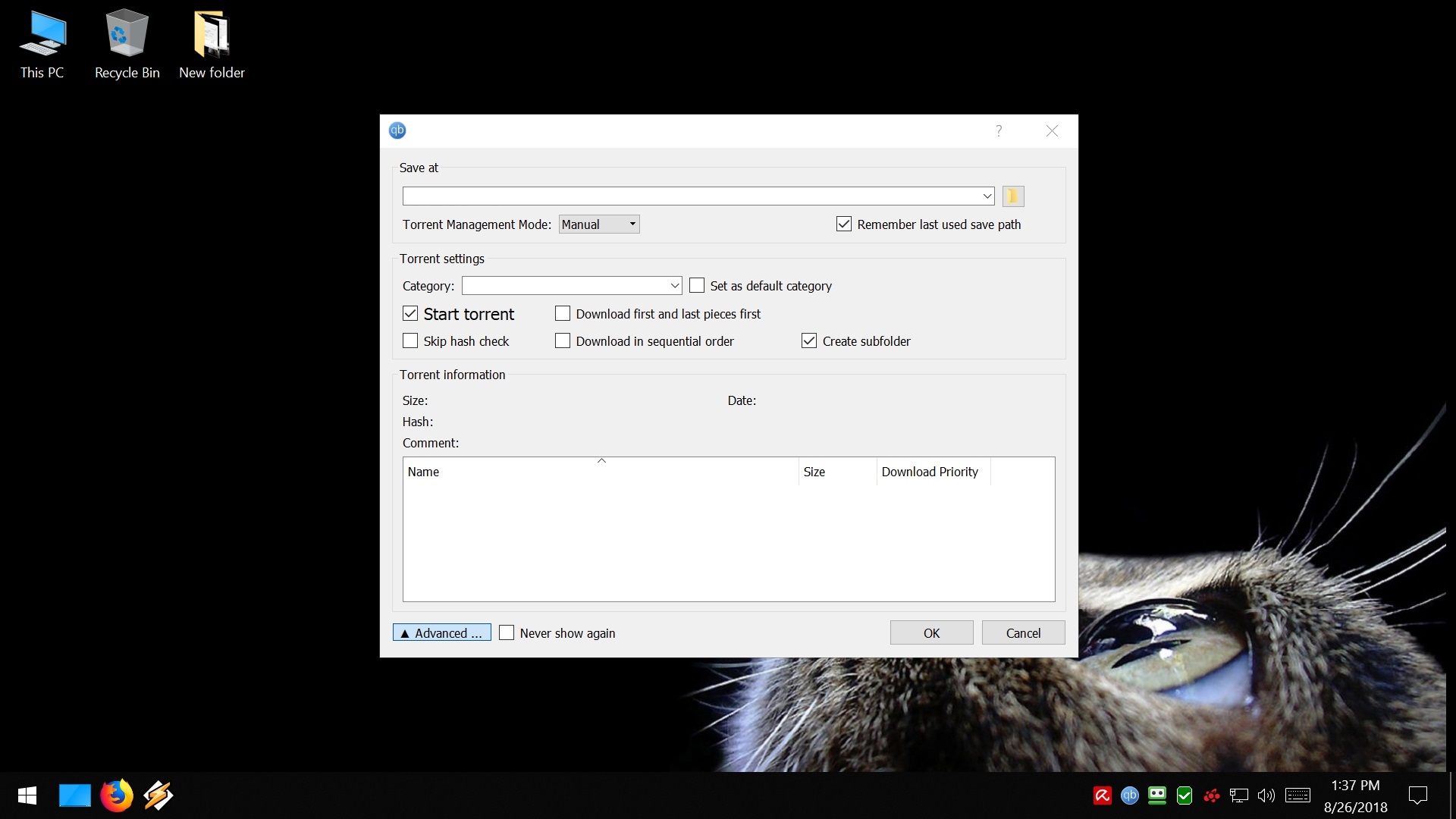The height and width of the screenshot is (819, 1456).
Task: Open the Windows Start menu
Action: 26,795
